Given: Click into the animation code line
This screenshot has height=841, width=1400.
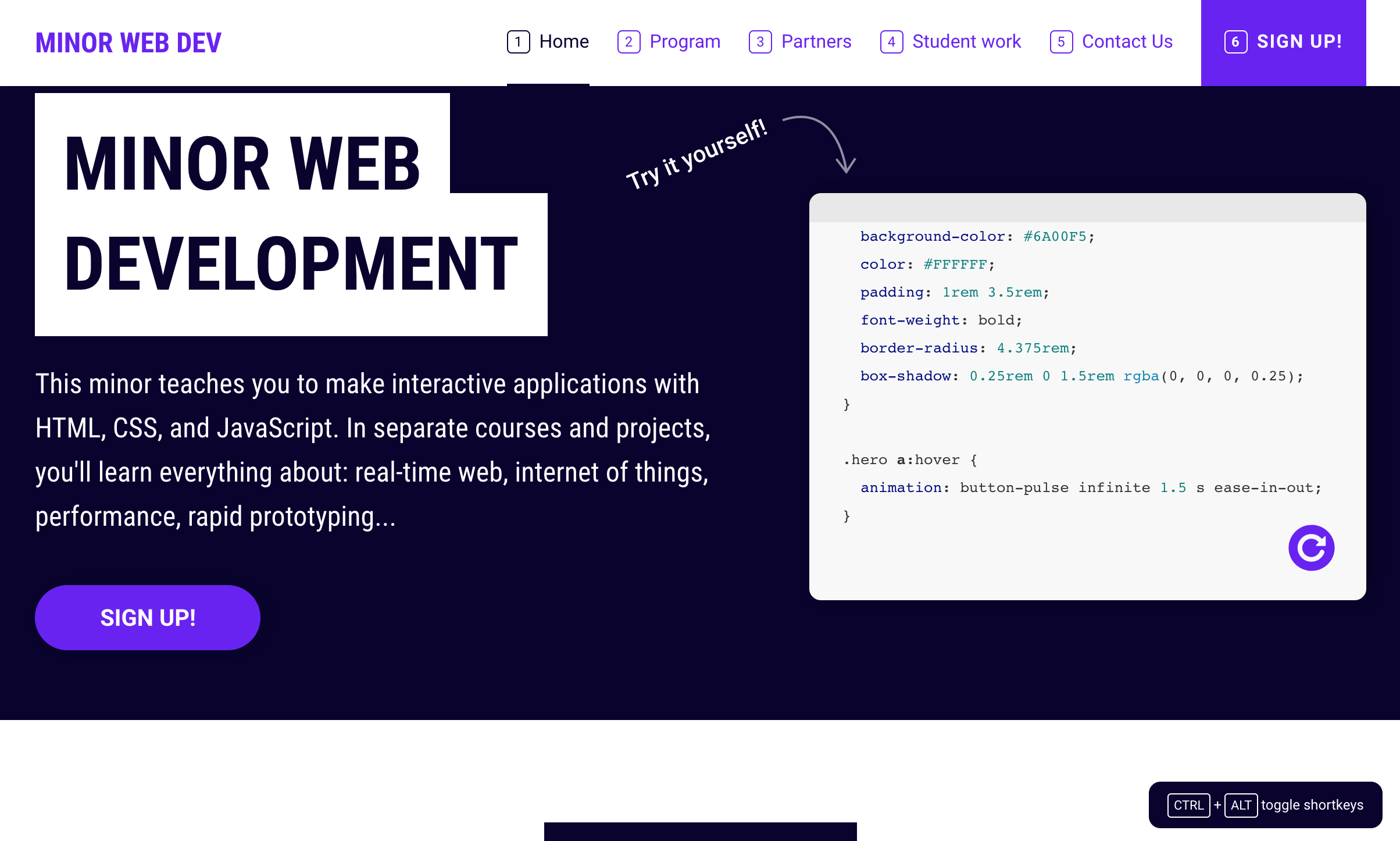Looking at the screenshot, I should 1090,488.
